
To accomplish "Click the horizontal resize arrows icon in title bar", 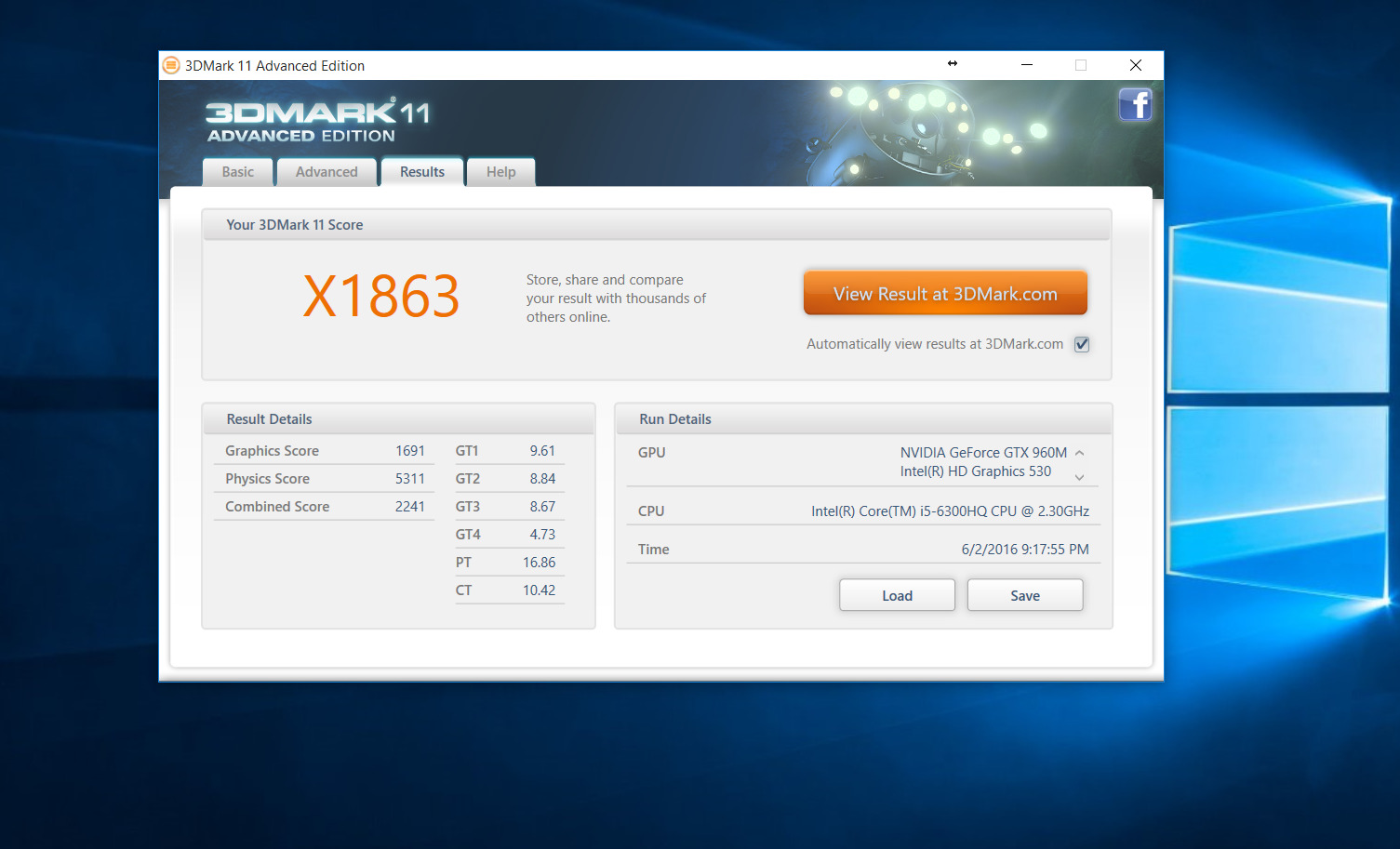I will (x=953, y=63).
